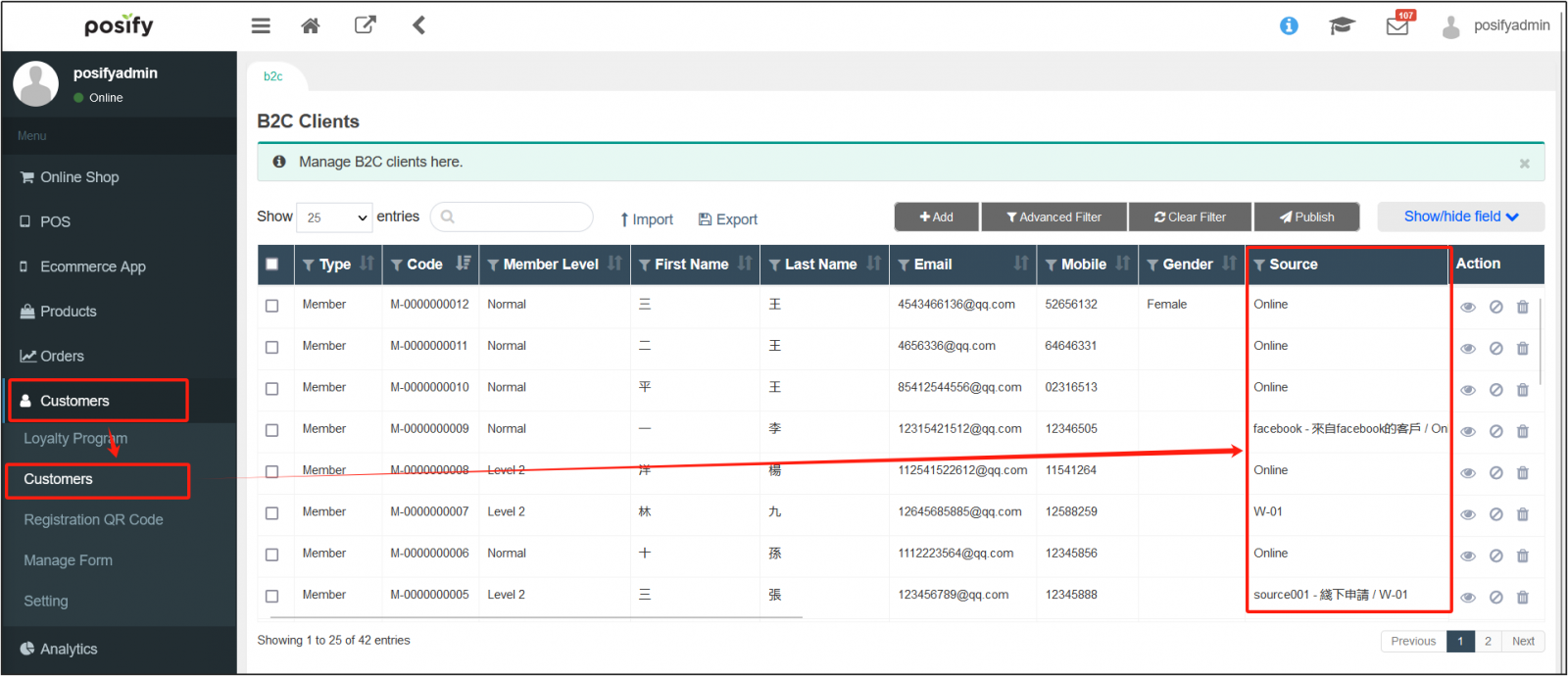Open the external link icon in top bar
The width and height of the screenshot is (1568, 676).
point(365,25)
